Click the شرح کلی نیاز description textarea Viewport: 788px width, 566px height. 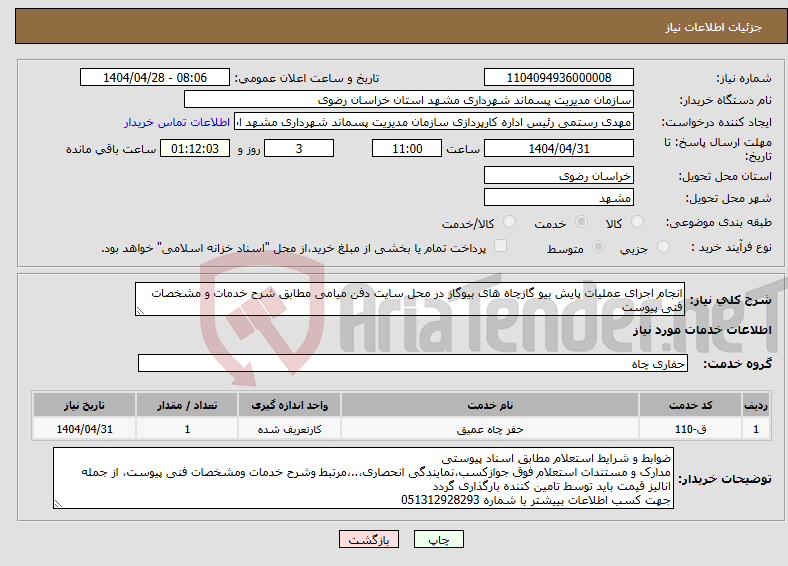pos(410,300)
